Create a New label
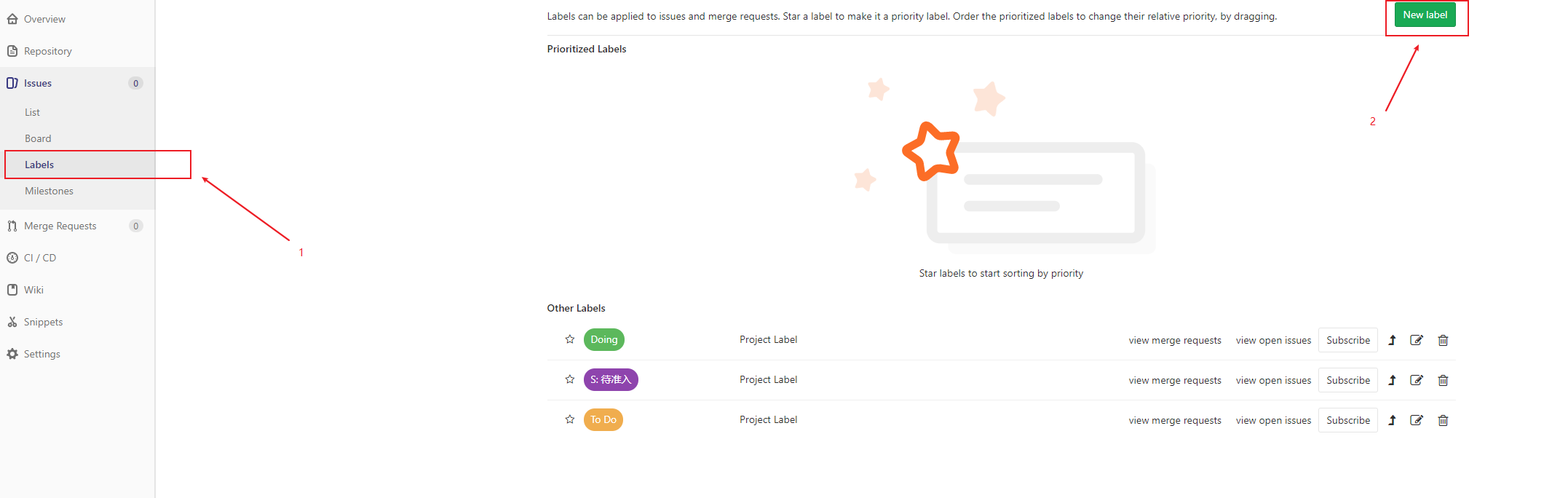Screen dimensions: 1568x498 pos(1425,15)
